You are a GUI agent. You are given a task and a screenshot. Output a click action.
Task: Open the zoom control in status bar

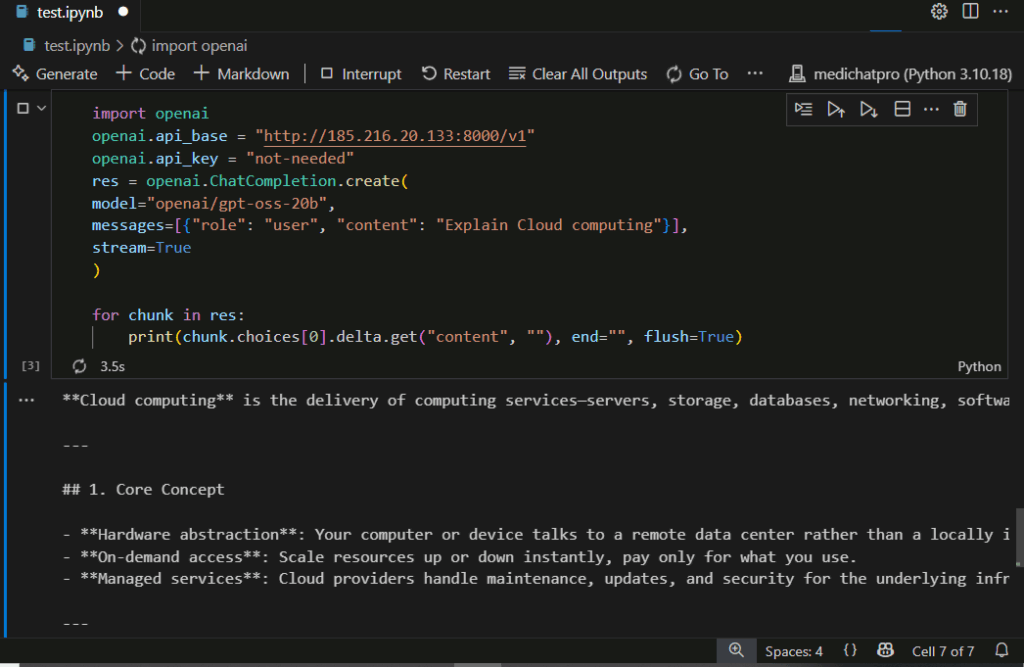[736, 650]
